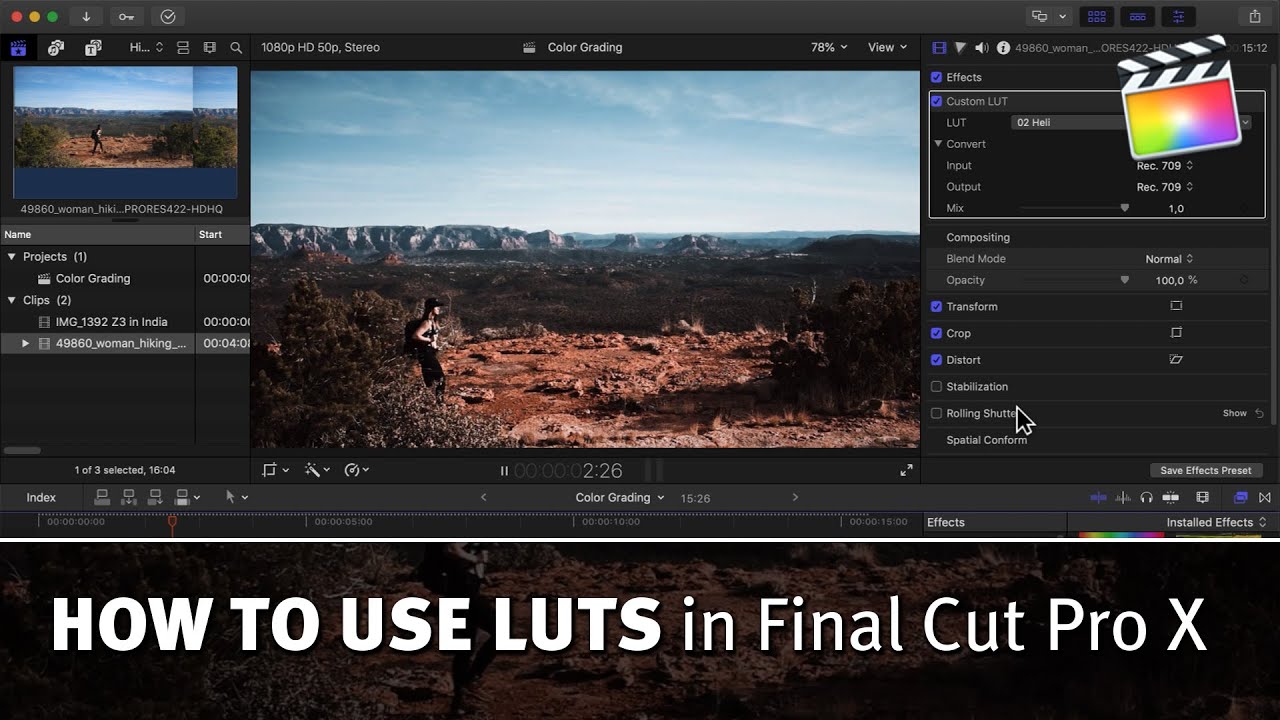The image size is (1280, 720).
Task: Disable the Crop checkbox
Action: [937, 333]
